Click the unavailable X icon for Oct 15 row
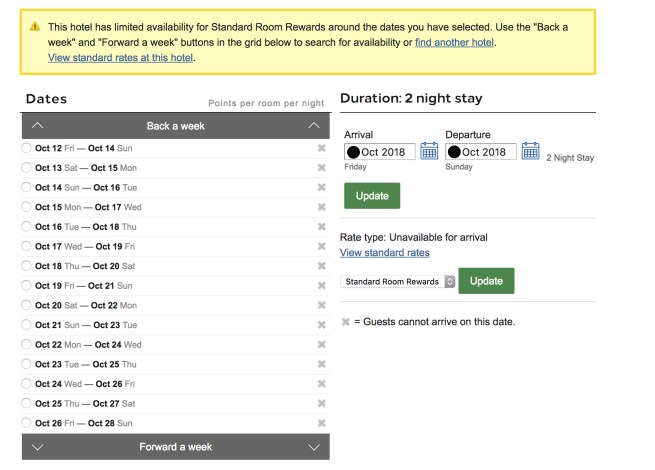This screenshot has height=470, width=655. coord(321,207)
